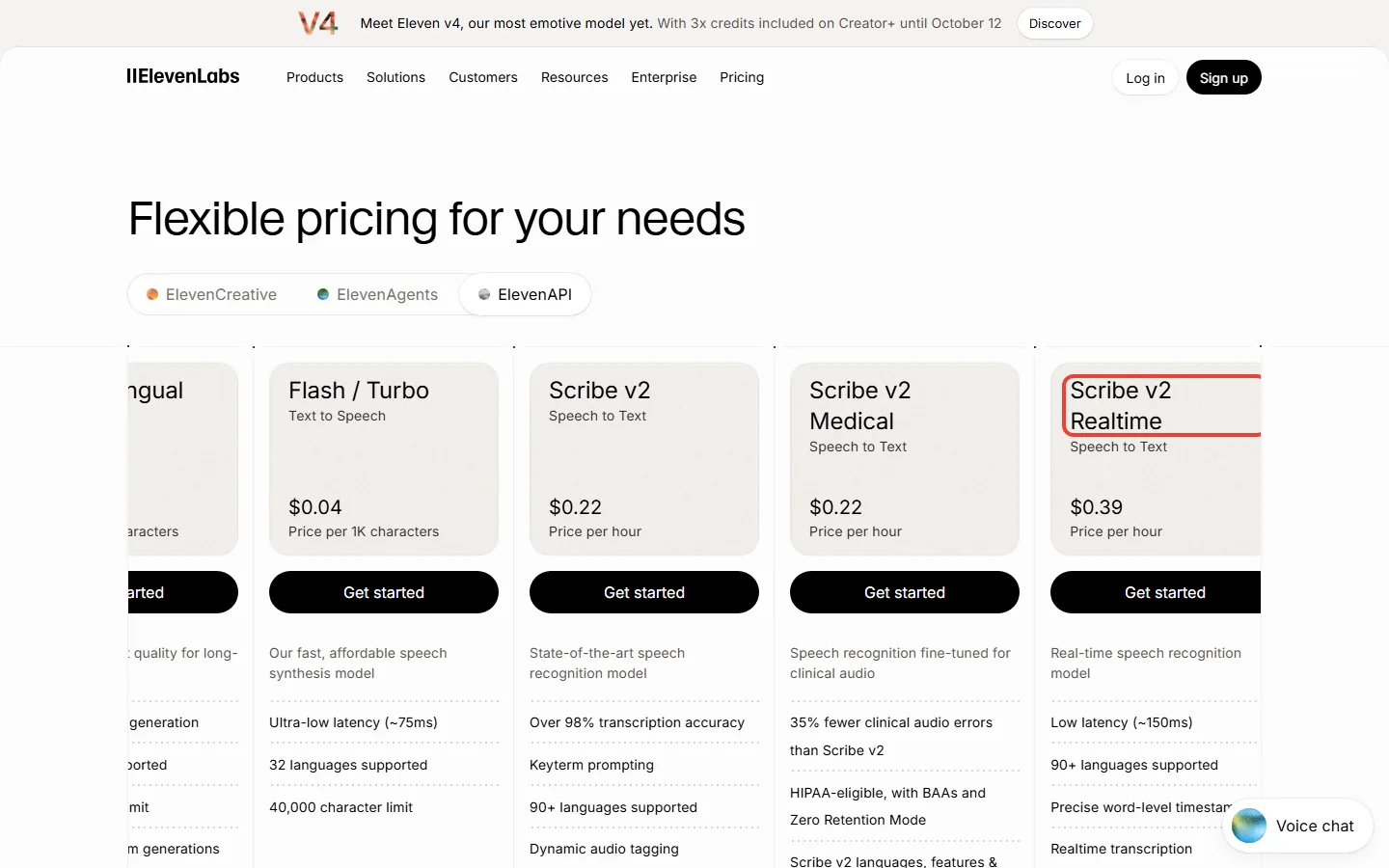Click the Sign up button

(x=1224, y=78)
